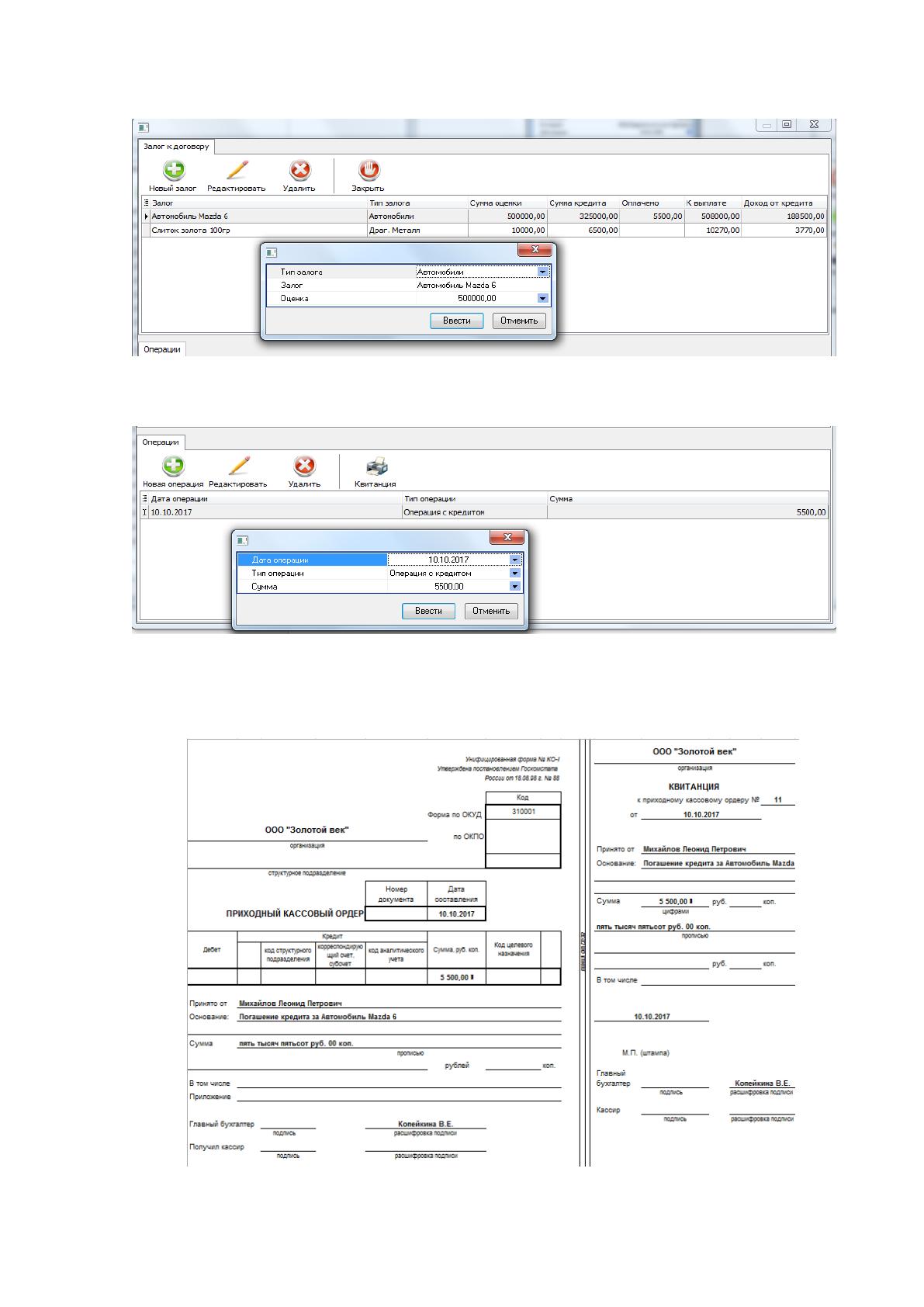Close the Дата операции dialog with the red X
The height and width of the screenshot is (1307, 924).
tap(507, 537)
